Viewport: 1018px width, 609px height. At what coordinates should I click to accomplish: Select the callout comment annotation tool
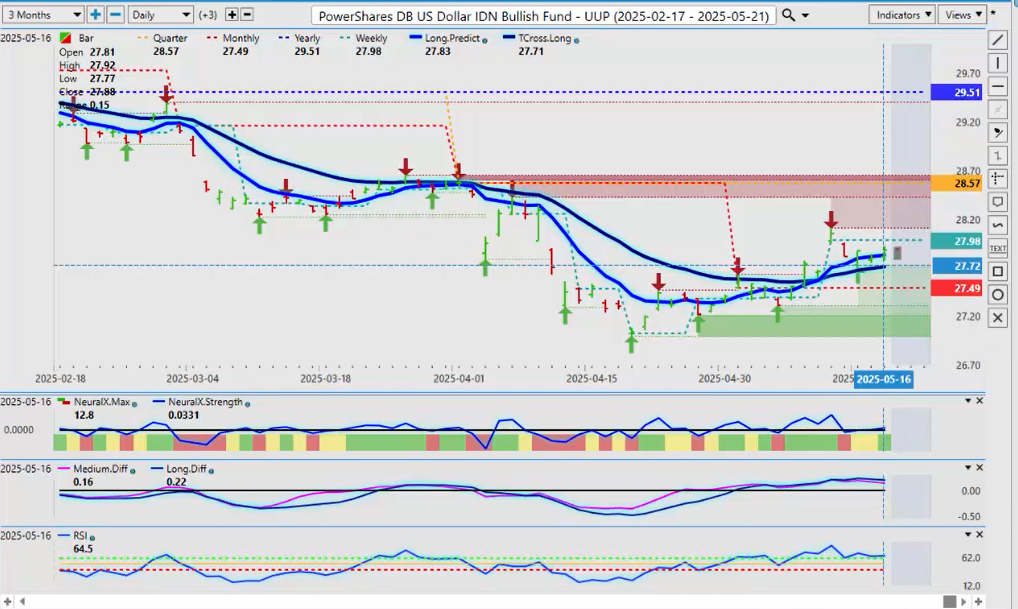pyautogui.click(x=997, y=202)
